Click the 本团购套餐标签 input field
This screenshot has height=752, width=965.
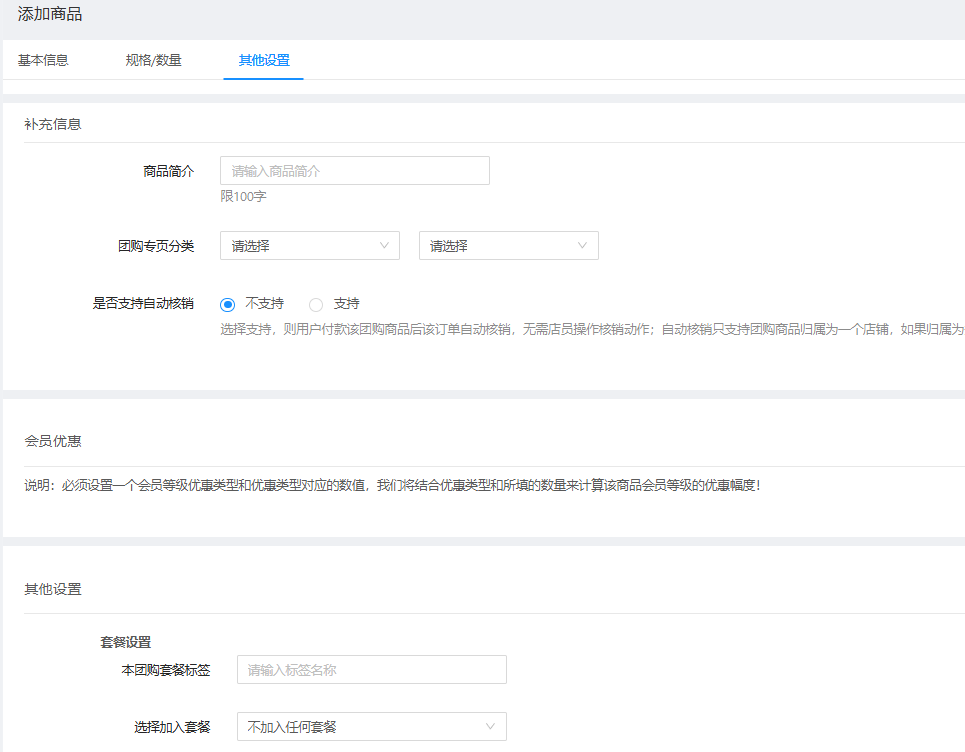[372, 670]
